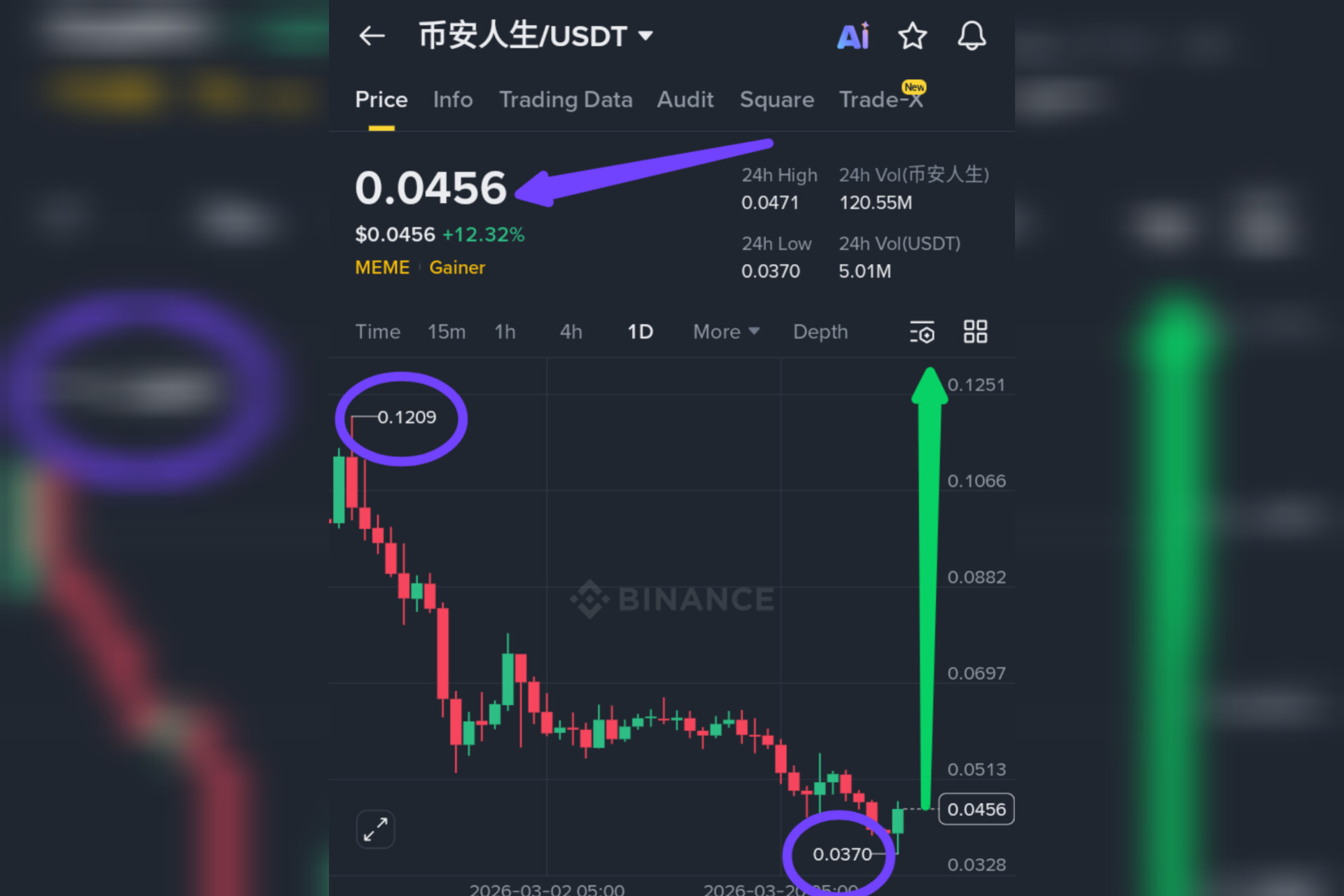Expand chart to fullscreen
Viewport: 1344px width, 896px height.
(x=376, y=829)
